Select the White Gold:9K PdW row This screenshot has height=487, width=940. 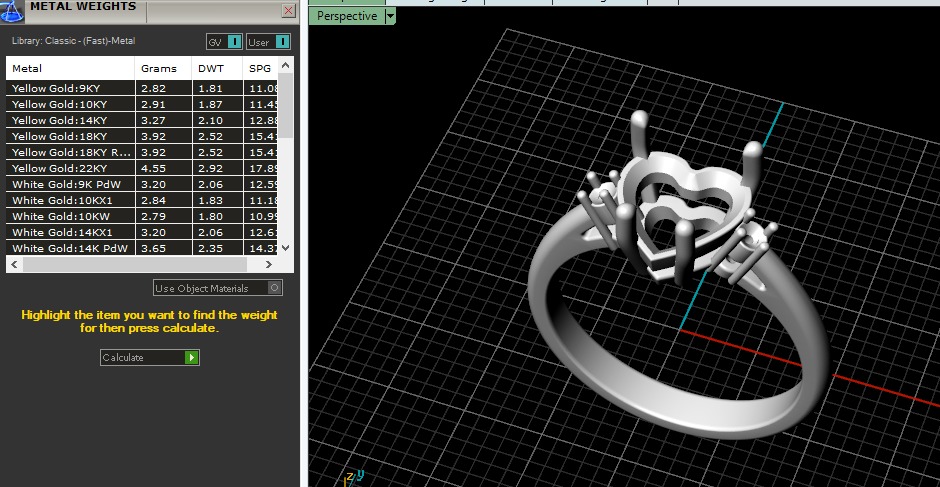click(142, 184)
